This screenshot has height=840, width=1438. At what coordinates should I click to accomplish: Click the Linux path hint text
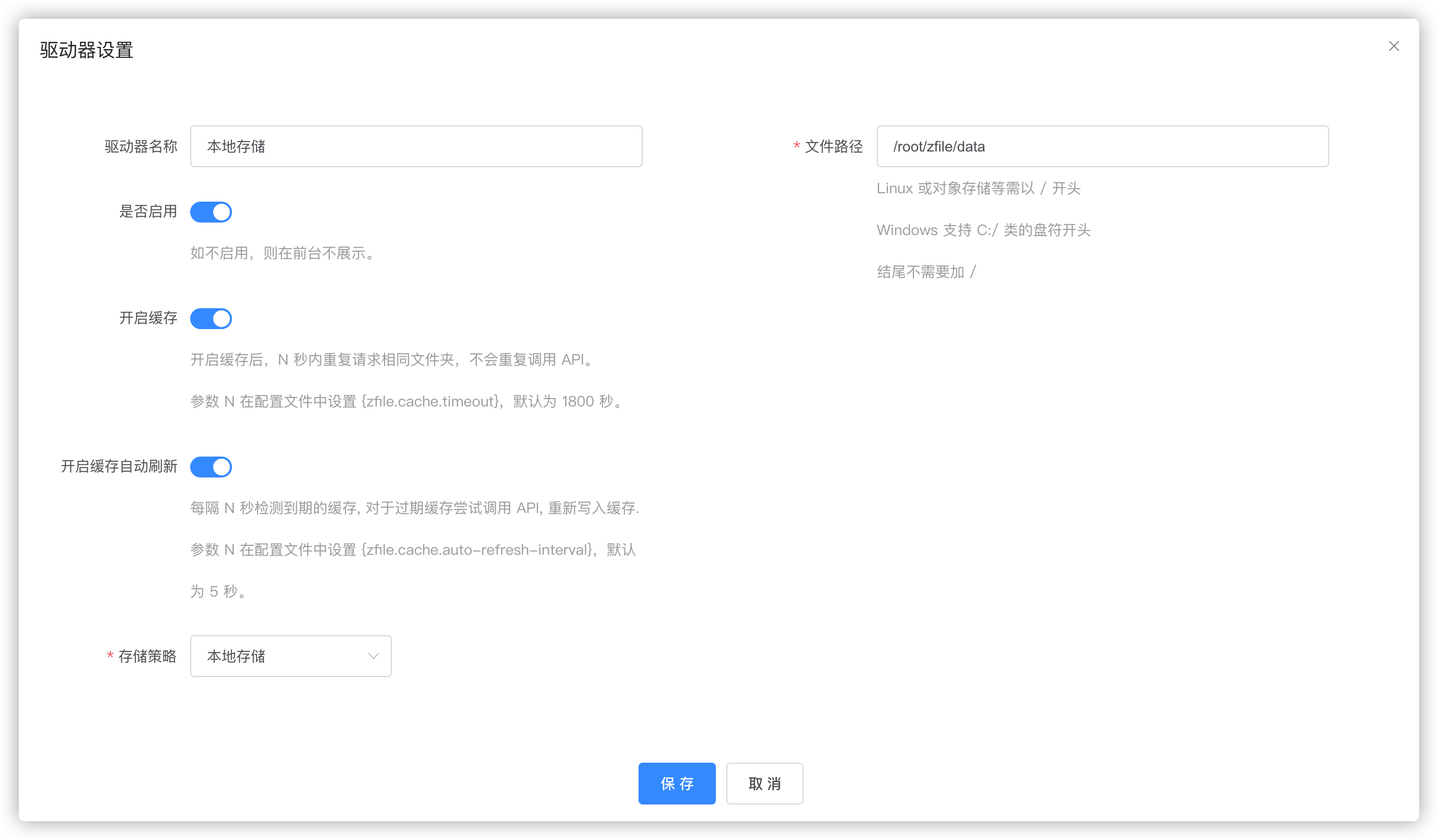[x=978, y=188]
